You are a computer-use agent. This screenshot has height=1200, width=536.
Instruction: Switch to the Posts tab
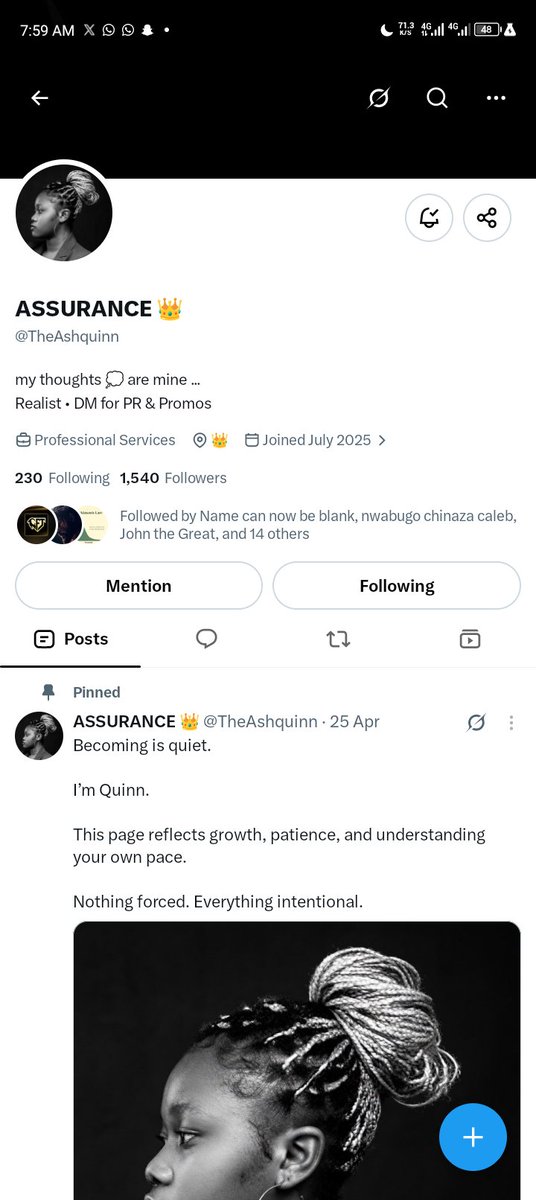tap(70, 639)
